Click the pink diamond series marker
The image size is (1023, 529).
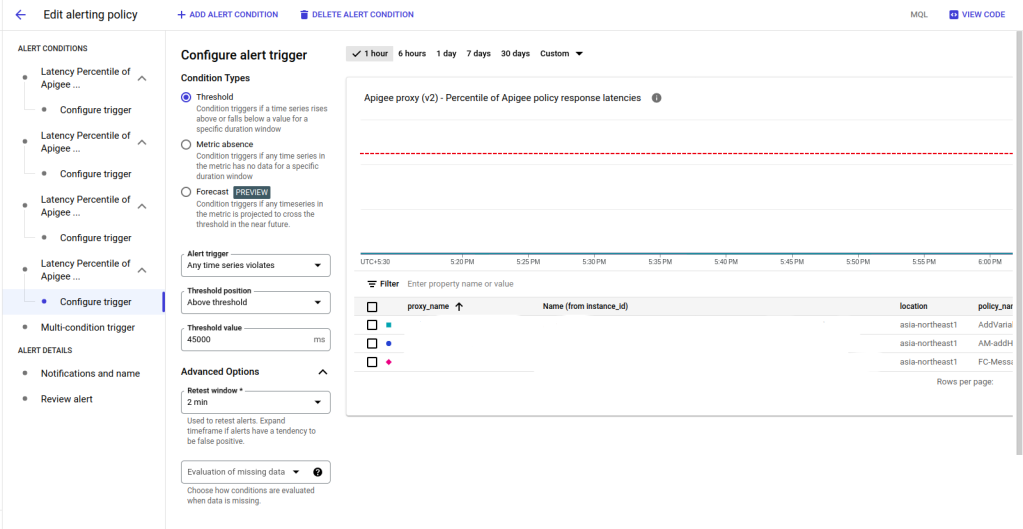click(389, 362)
